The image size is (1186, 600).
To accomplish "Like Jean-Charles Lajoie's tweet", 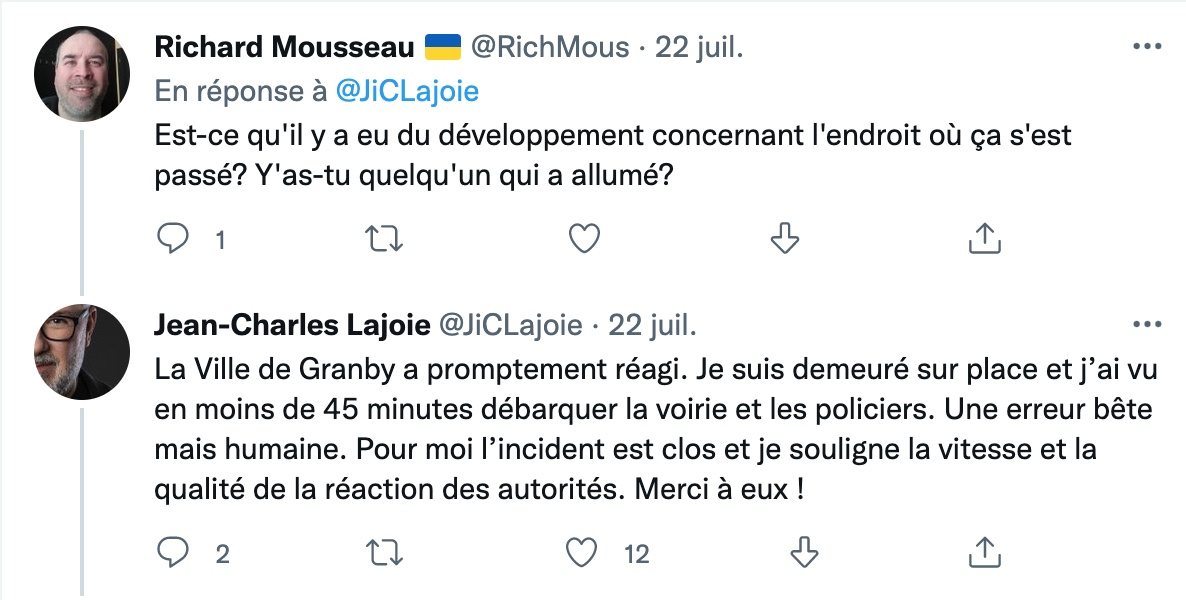I will click(x=584, y=551).
